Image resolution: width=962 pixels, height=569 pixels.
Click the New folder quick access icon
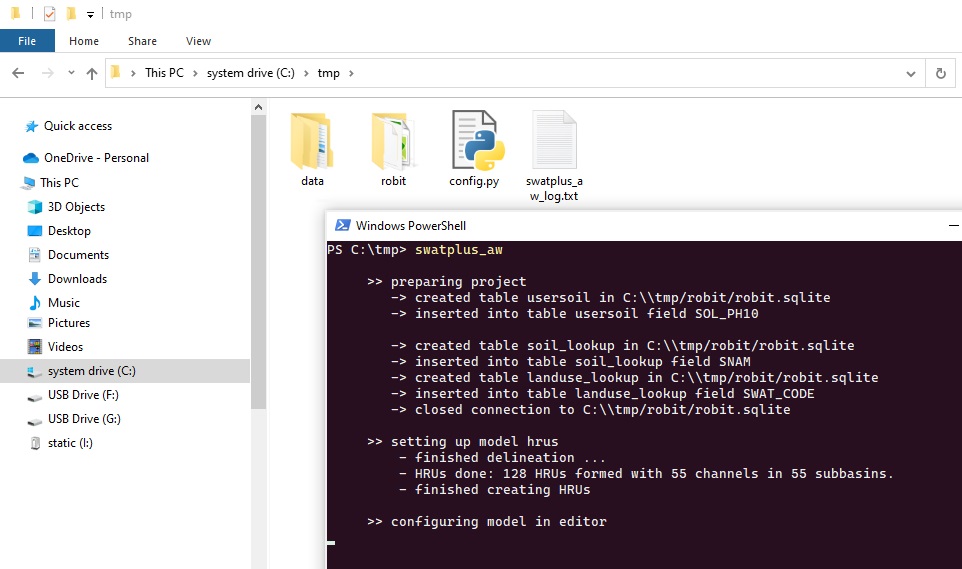click(x=71, y=14)
